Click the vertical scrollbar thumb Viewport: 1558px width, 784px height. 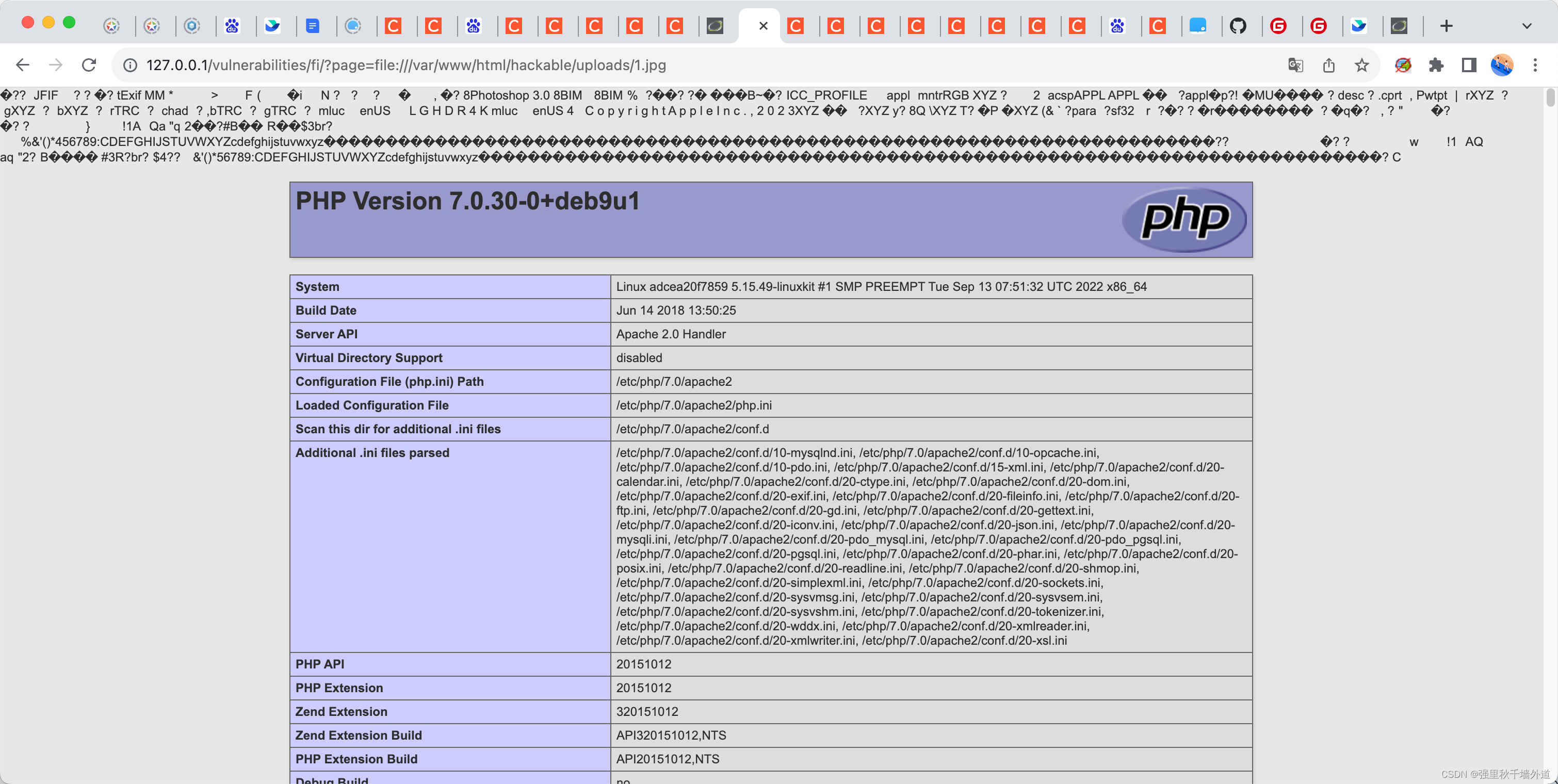[1551, 97]
